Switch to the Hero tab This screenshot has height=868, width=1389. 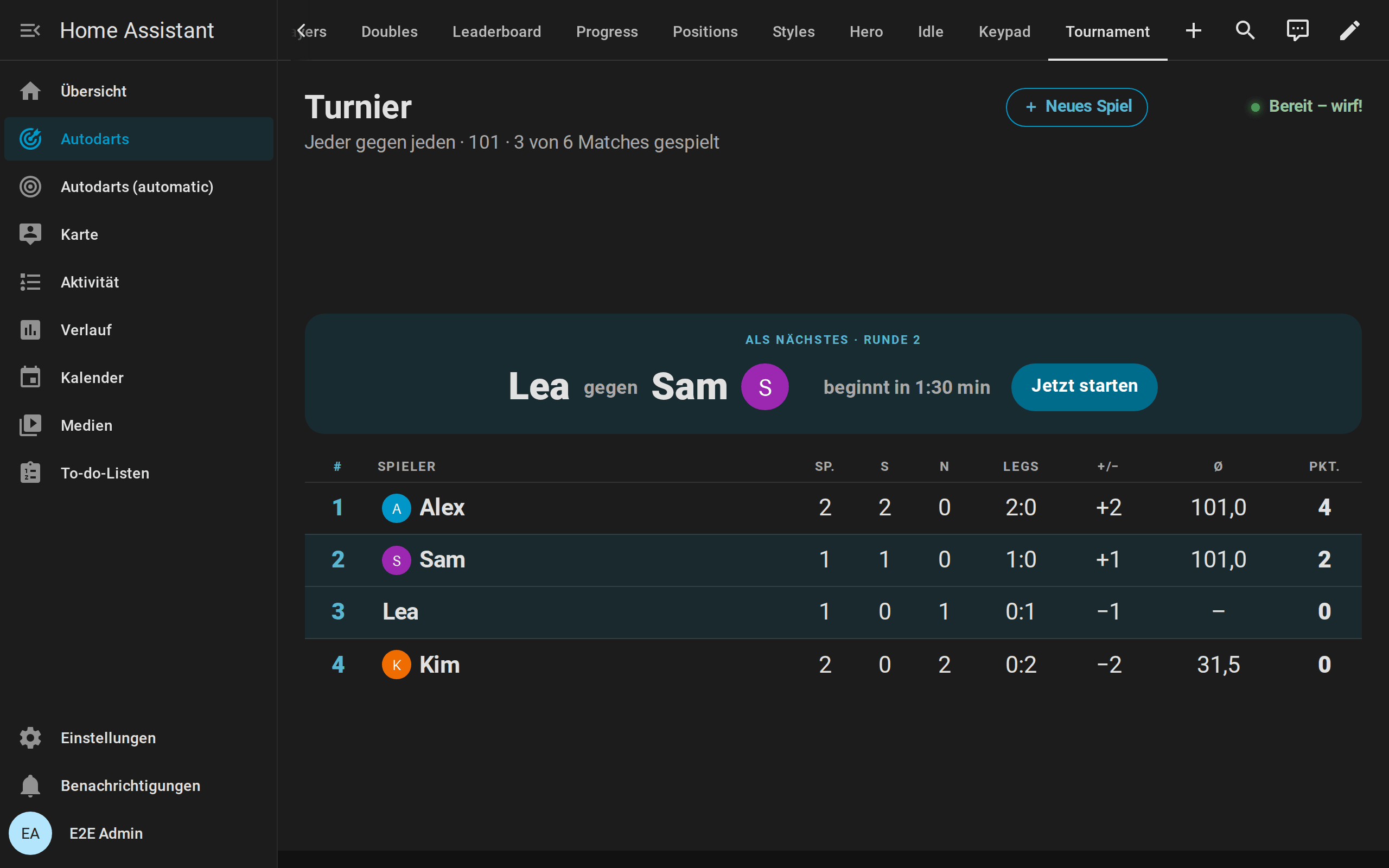tap(866, 31)
